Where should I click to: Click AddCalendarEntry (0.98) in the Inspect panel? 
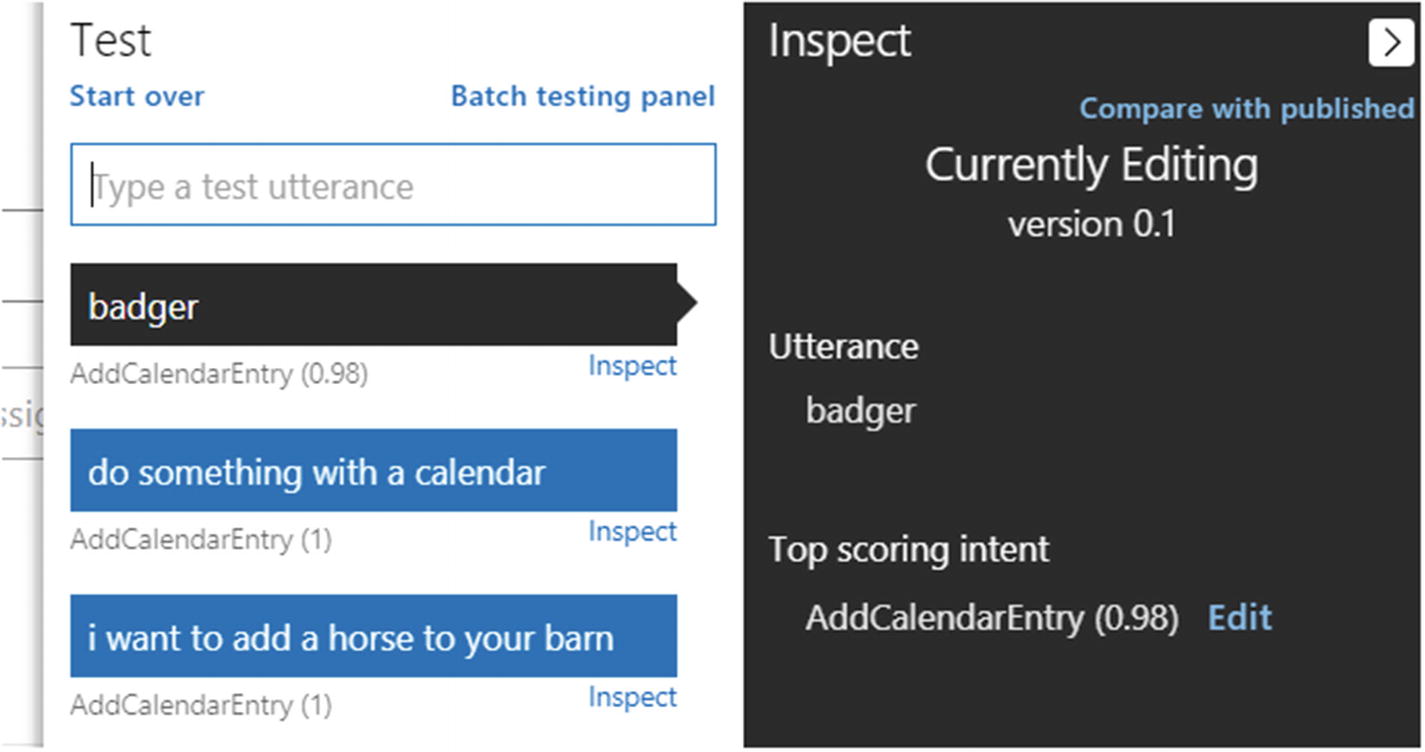[991, 618]
